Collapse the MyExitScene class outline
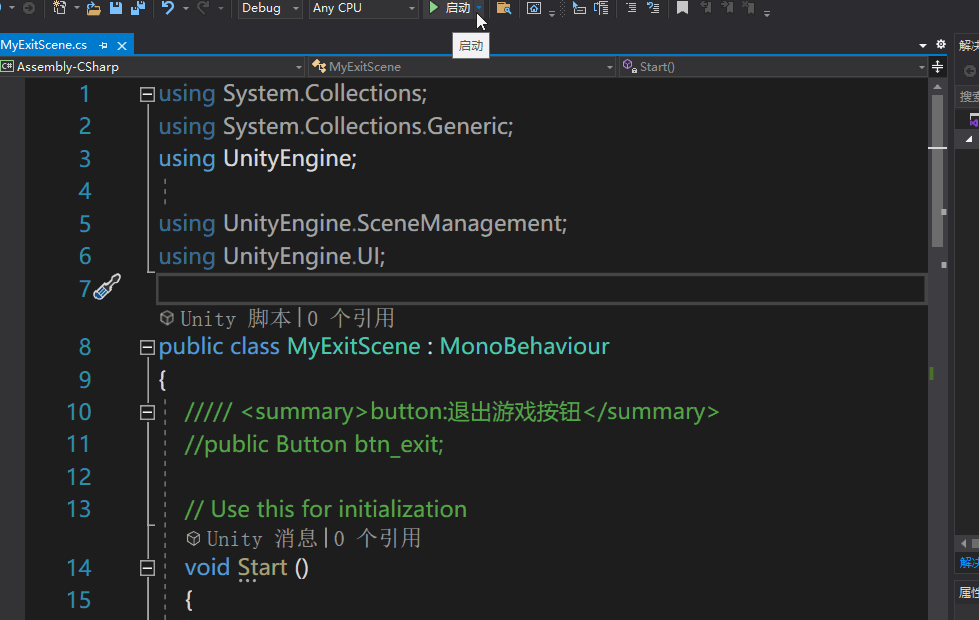This screenshot has width=979, height=620. (147, 346)
